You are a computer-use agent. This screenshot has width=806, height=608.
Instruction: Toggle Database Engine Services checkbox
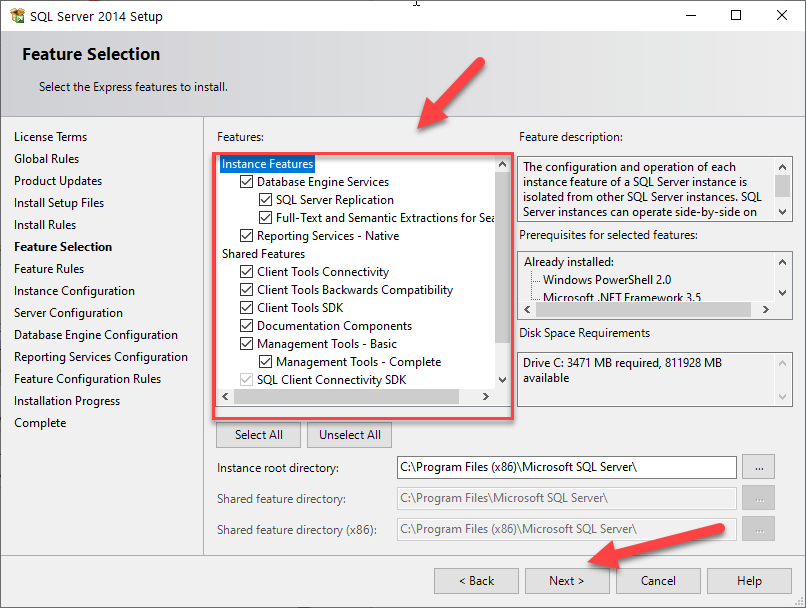click(246, 181)
